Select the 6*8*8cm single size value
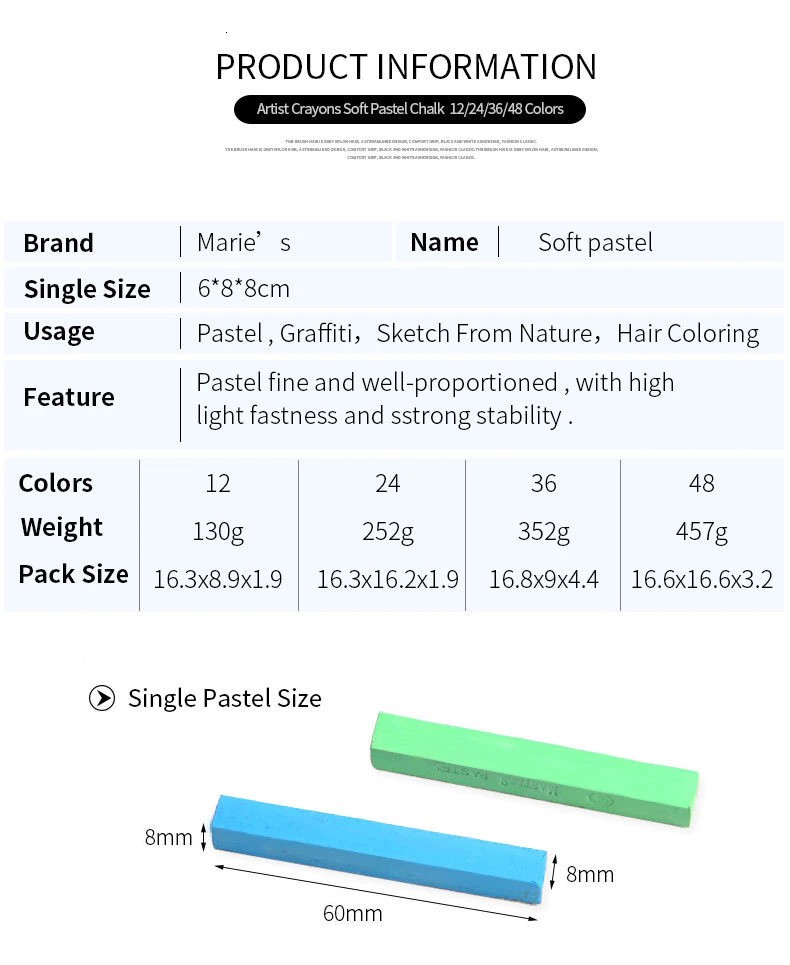The width and height of the screenshot is (790, 965). coord(244,289)
